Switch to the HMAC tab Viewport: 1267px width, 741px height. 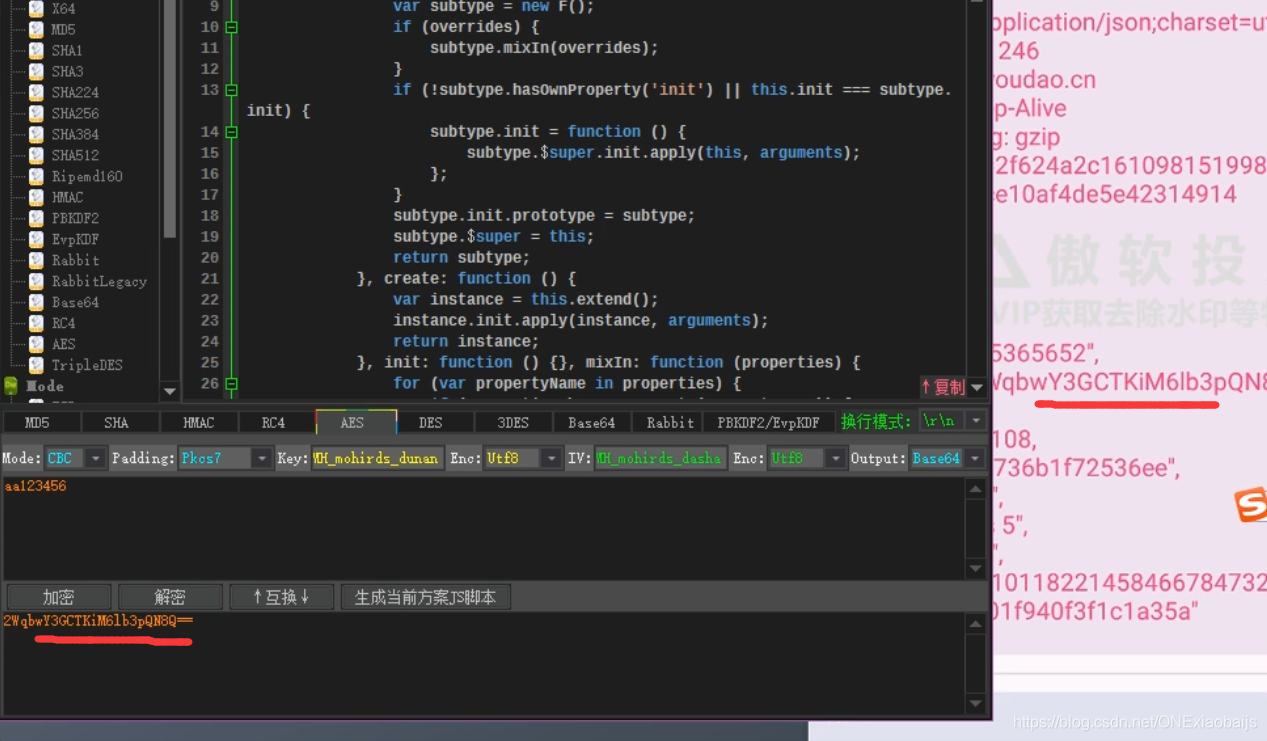click(198, 423)
